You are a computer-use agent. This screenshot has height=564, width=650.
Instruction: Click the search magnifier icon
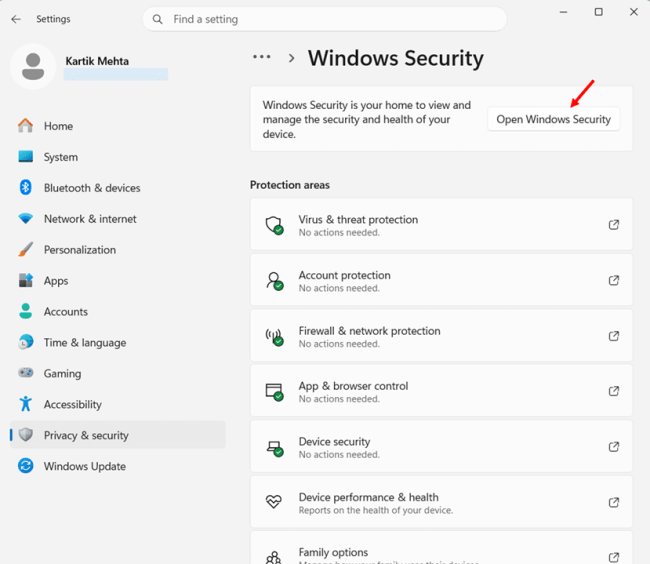click(158, 19)
